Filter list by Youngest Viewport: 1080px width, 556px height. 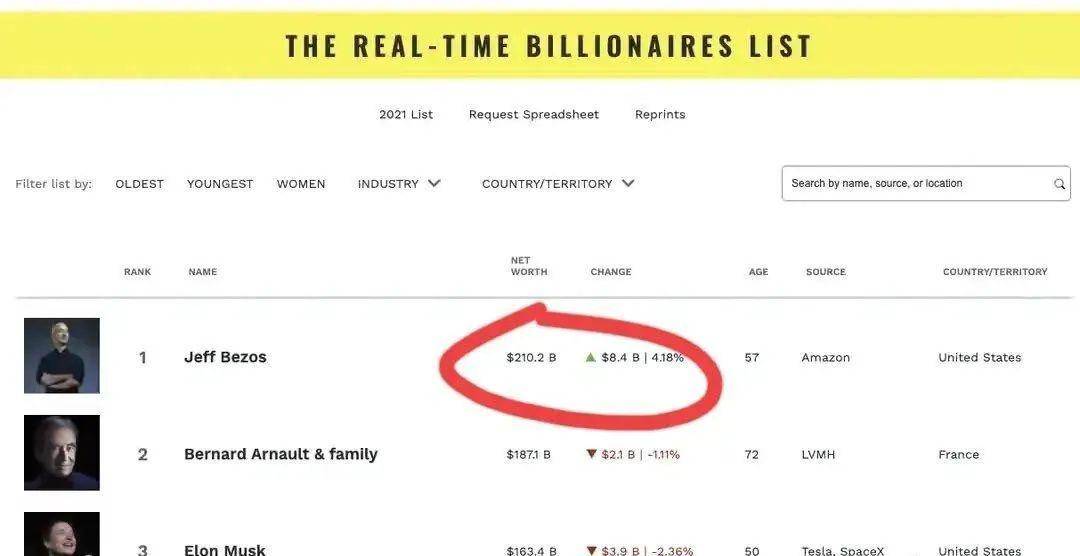point(220,184)
